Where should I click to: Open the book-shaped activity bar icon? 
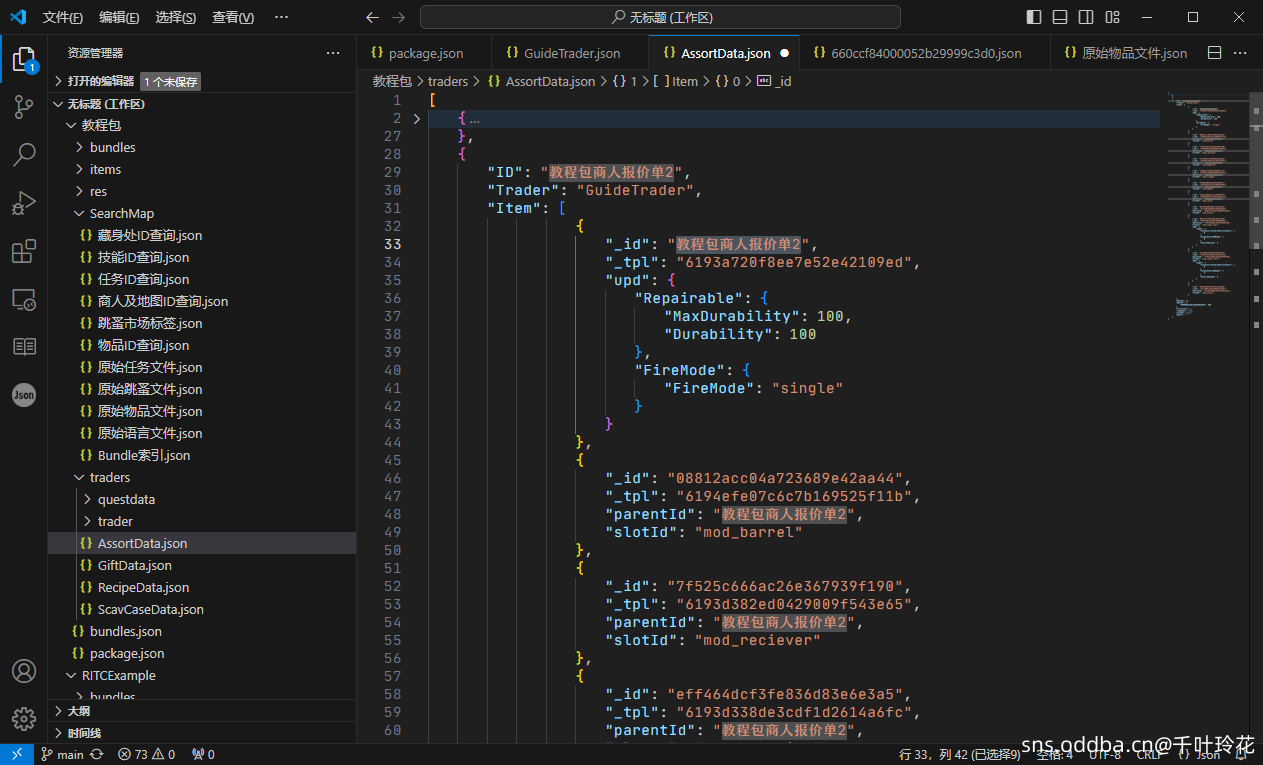click(24, 347)
